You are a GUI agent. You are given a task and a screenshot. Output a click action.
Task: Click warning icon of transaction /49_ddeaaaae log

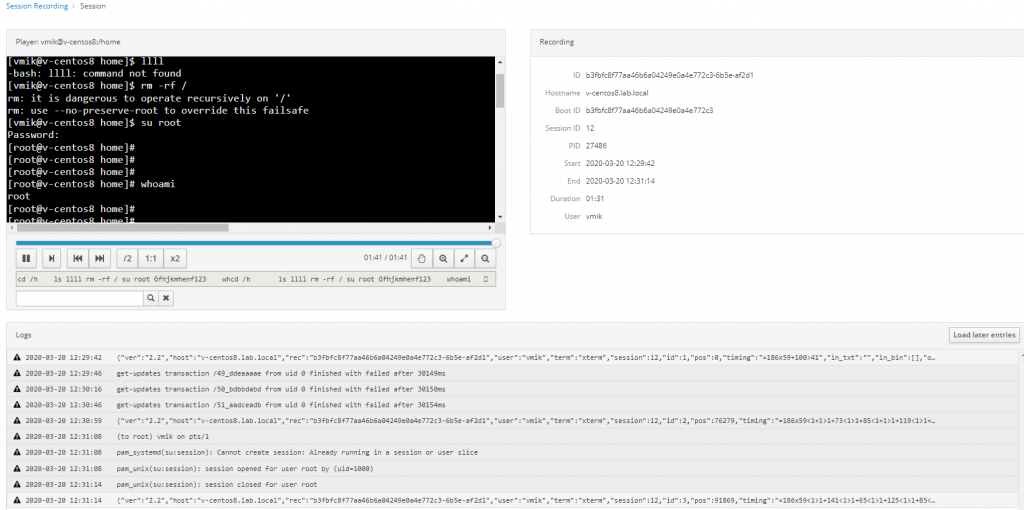pos(17,374)
